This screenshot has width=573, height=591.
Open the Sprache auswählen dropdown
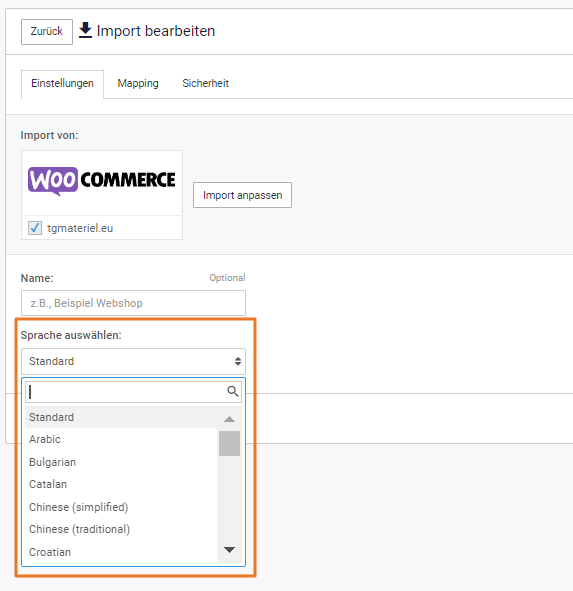133,361
